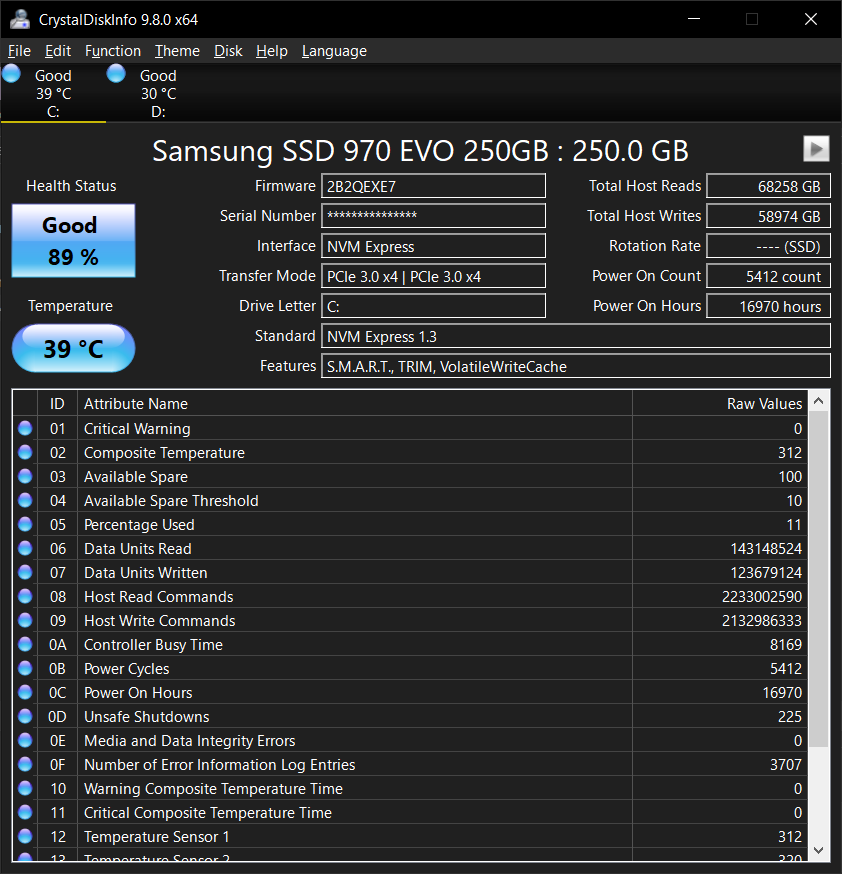This screenshot has height=874, width=842.
Task: Click Total Host Reads value 68258 GB
Action: 768,186
